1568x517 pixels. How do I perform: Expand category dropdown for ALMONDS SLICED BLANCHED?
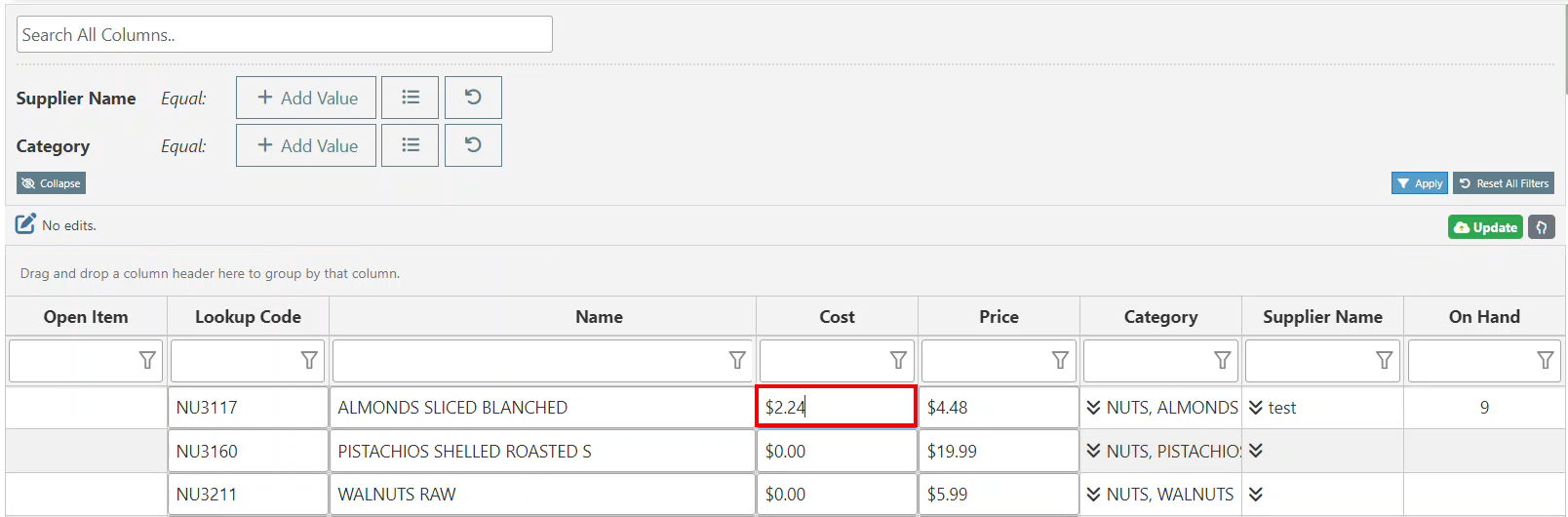point(1093,408)
